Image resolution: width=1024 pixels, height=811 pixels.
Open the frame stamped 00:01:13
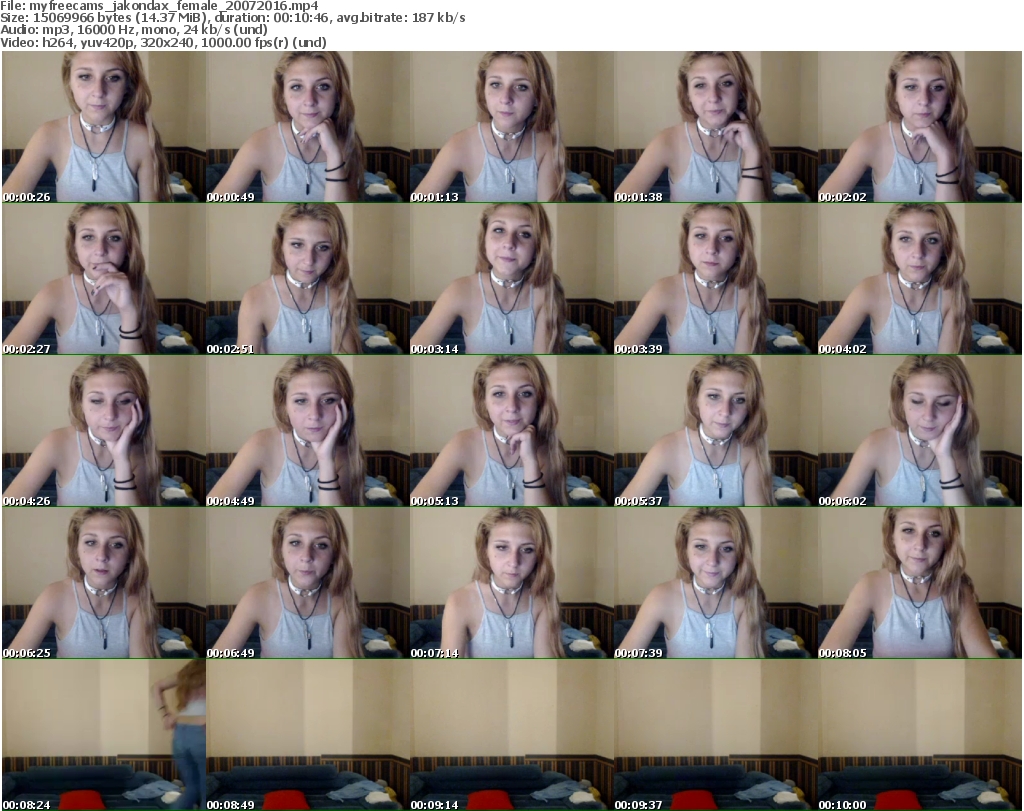point(512,127)
